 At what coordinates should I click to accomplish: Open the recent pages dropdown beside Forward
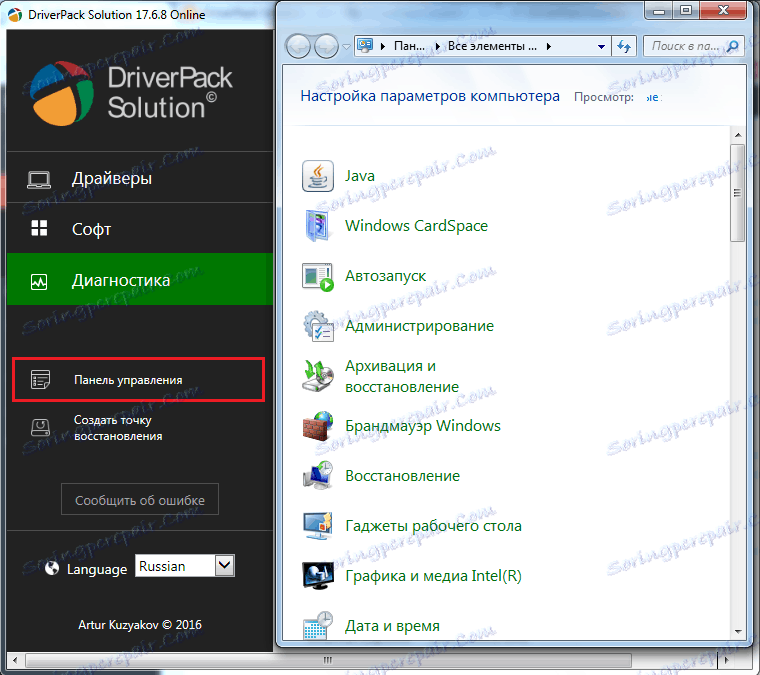(x=346, y=47)
